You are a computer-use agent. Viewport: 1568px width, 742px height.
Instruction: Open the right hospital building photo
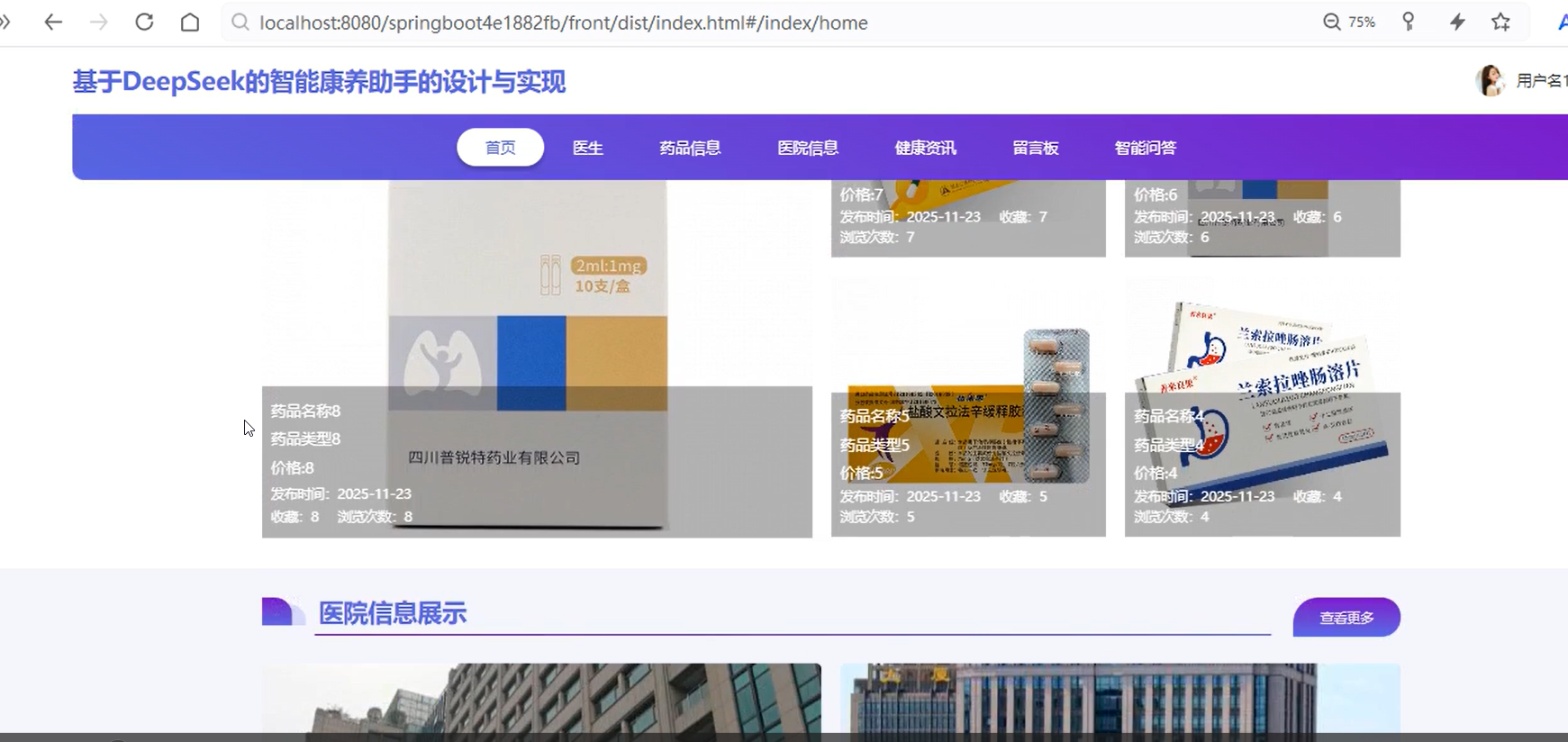[x=1120, y=699]
